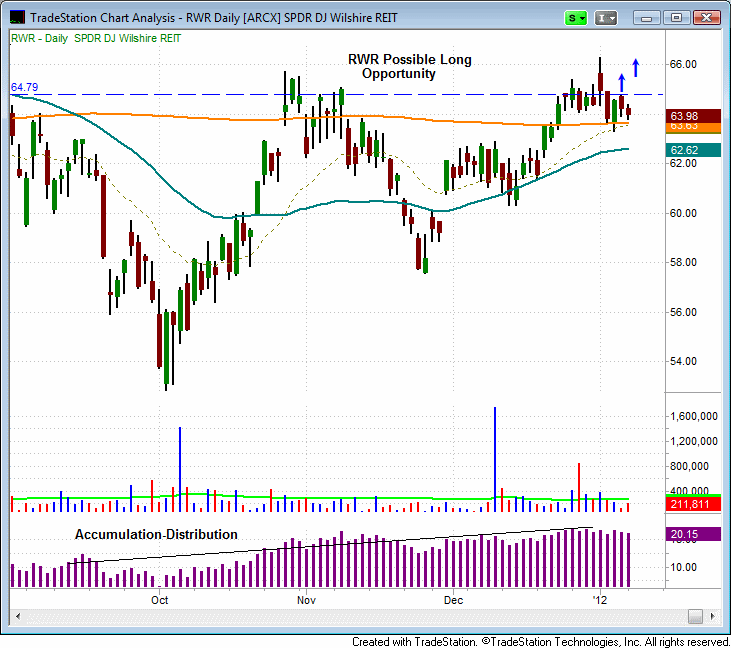Click the Dec date axis label
This screenshot has height=648, width=731.
point(454,600)
